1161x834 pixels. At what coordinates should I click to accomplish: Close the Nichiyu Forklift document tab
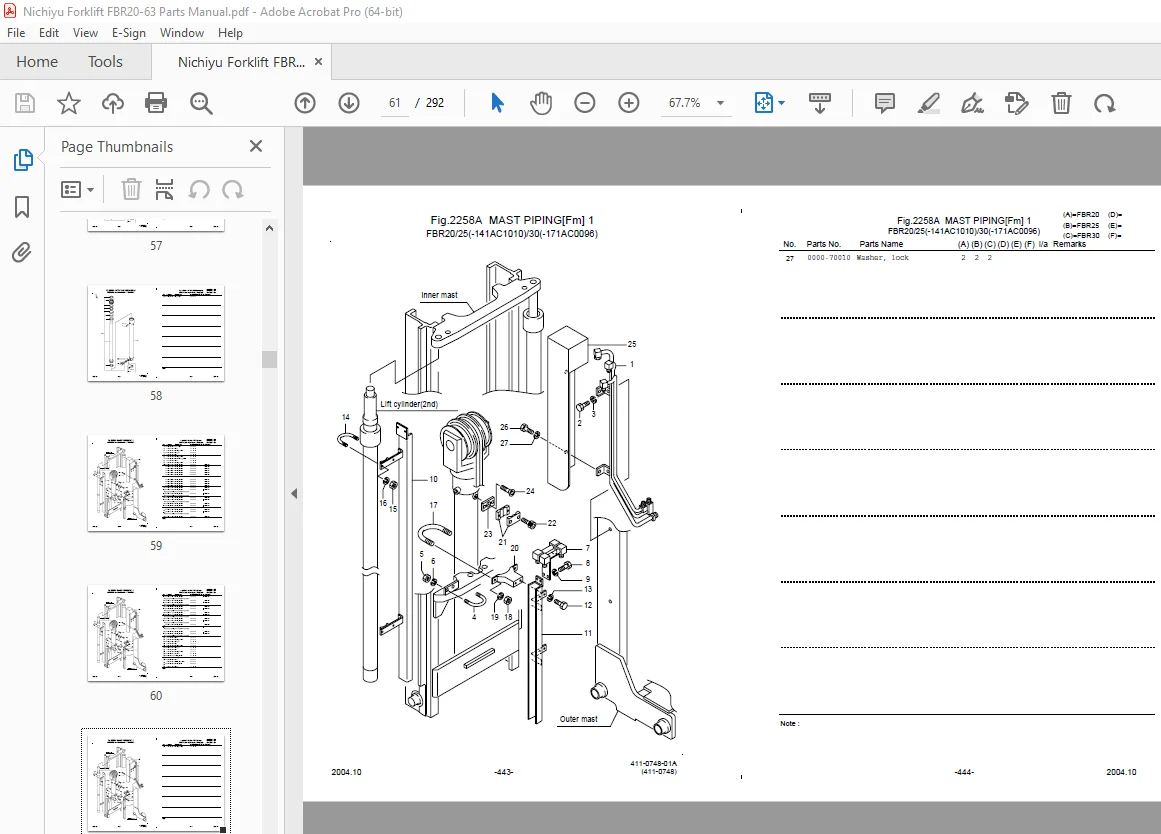click(318, 61)
